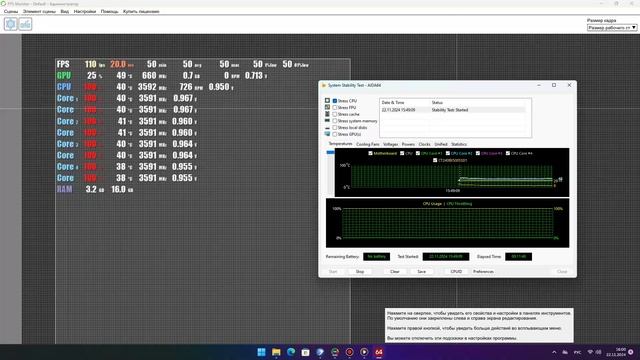Select the Temperatures tab
The width and height of the screenshot is (640, 360).
click(340, 144)
